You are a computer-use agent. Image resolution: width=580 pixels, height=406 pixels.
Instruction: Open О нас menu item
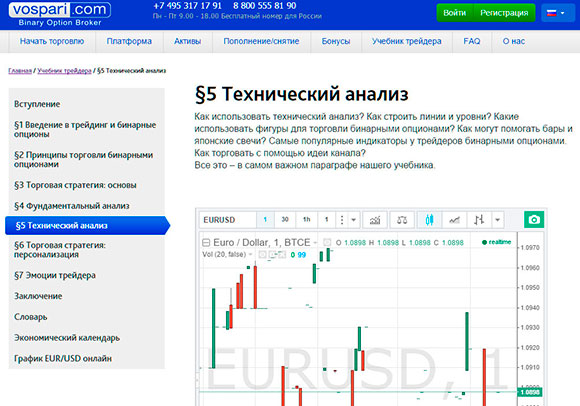[x=513, y=41]
